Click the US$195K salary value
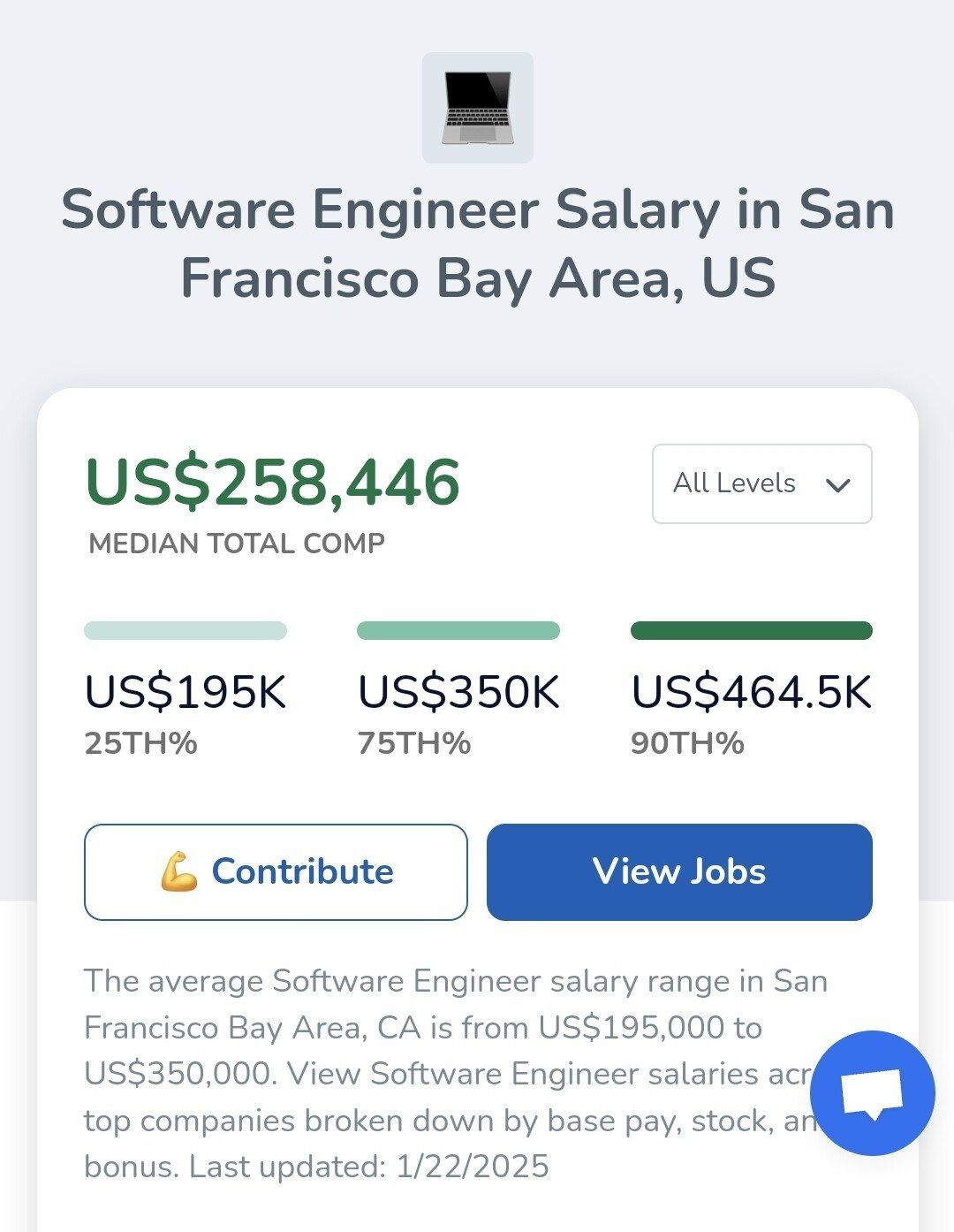 click(x=185, y=692)
